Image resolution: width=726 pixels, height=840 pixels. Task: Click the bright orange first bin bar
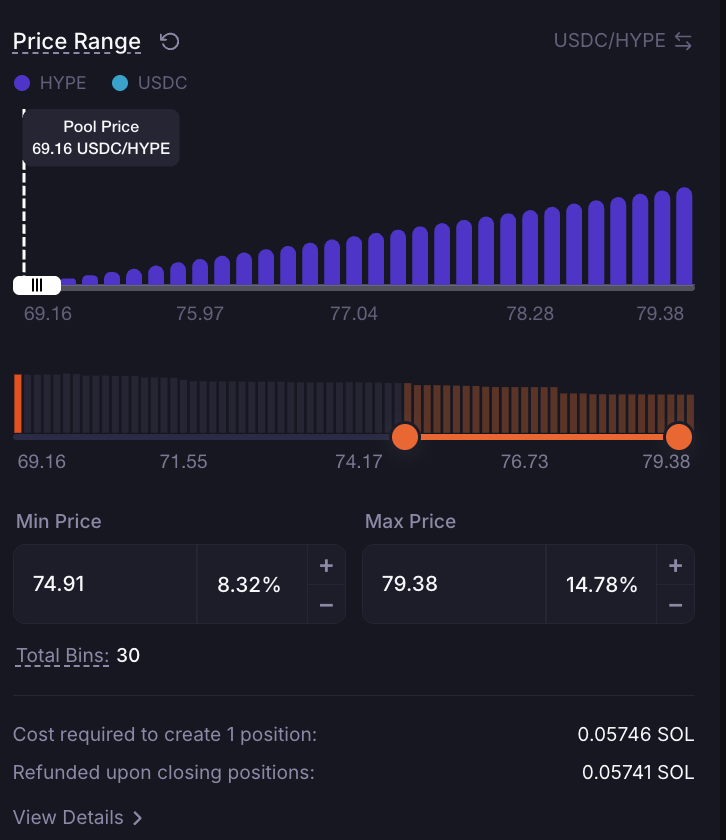(18, 403)
